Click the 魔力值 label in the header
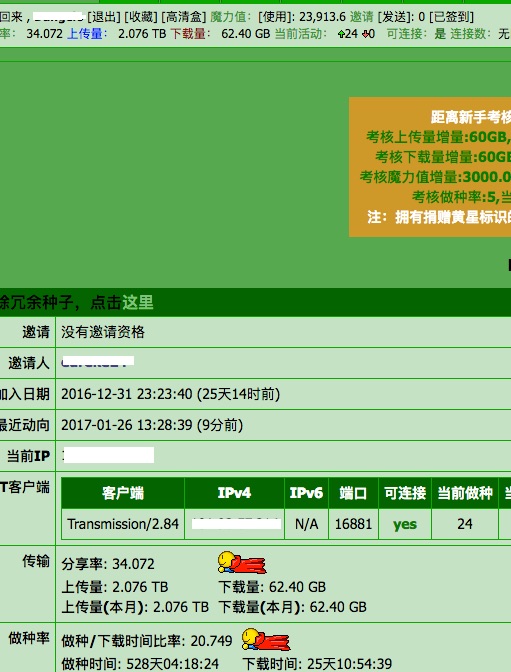This screenshot has height=672, width=511. point(230,17)
